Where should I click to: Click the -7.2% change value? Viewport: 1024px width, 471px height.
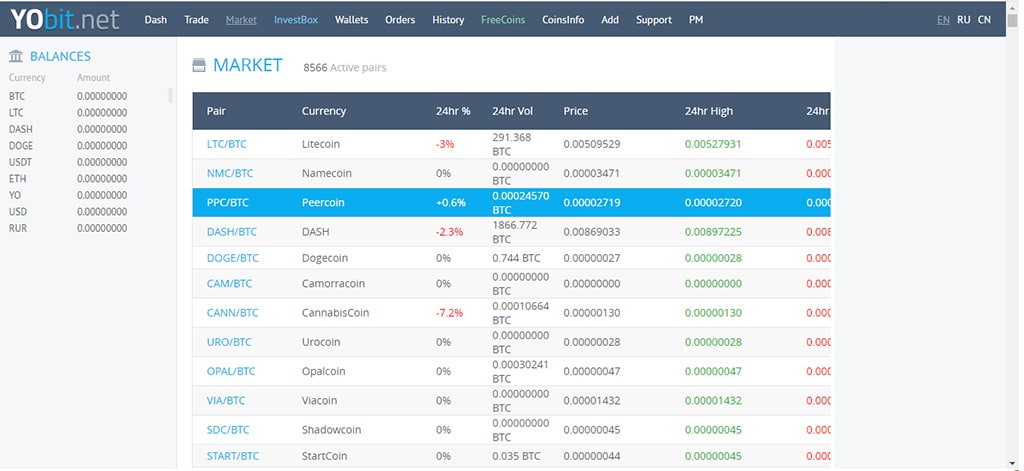coord(449,313)
